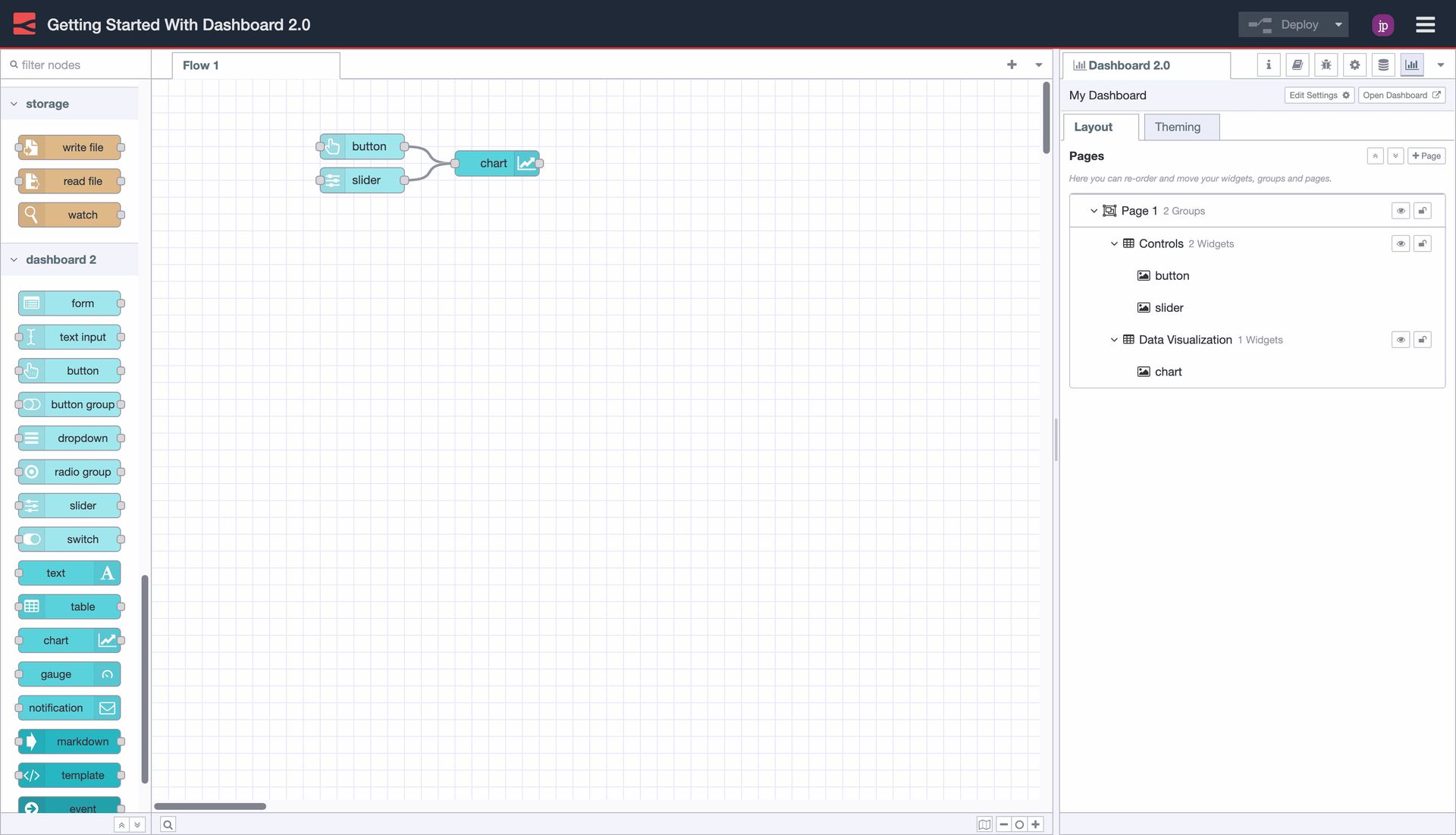Click the Open Dashboard button
This screenshot has height=835, width=1456.
pos(1401,95)
